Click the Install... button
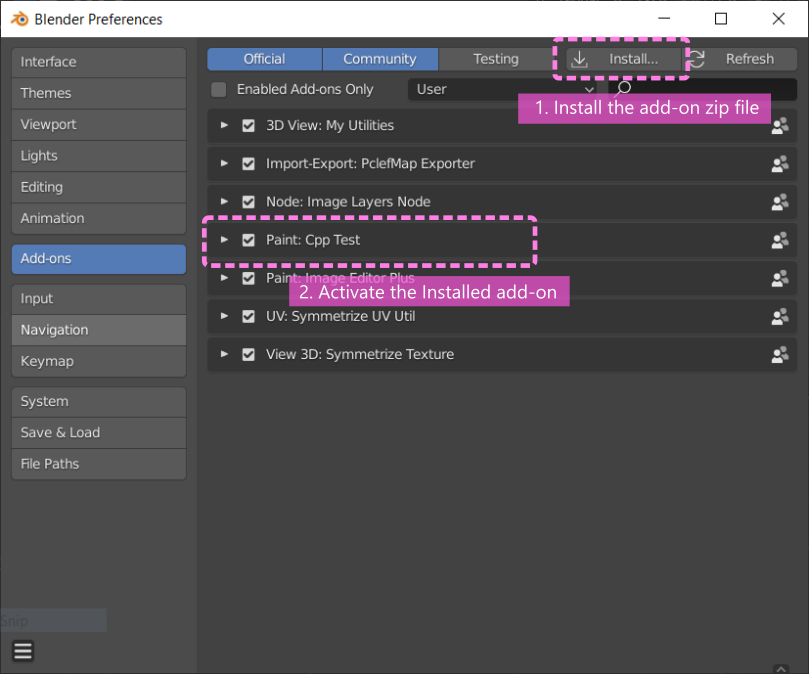 (624, 59)
